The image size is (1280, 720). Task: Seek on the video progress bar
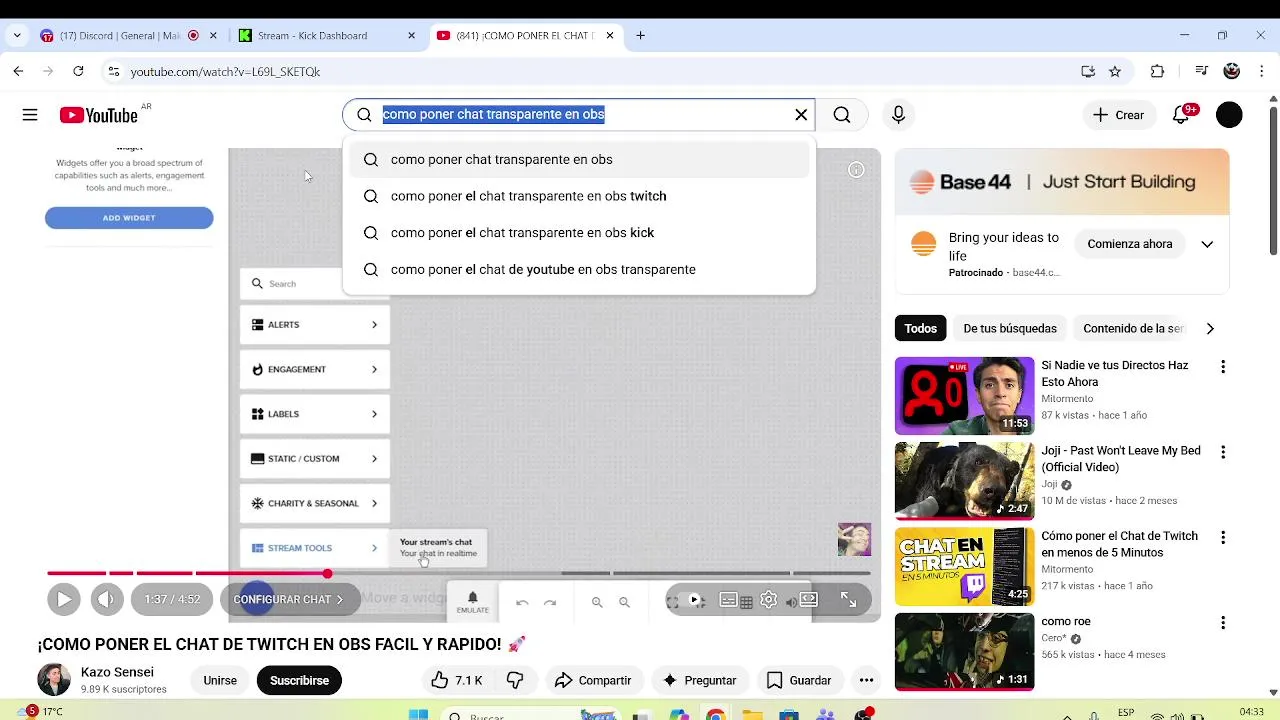coord(458,573)
